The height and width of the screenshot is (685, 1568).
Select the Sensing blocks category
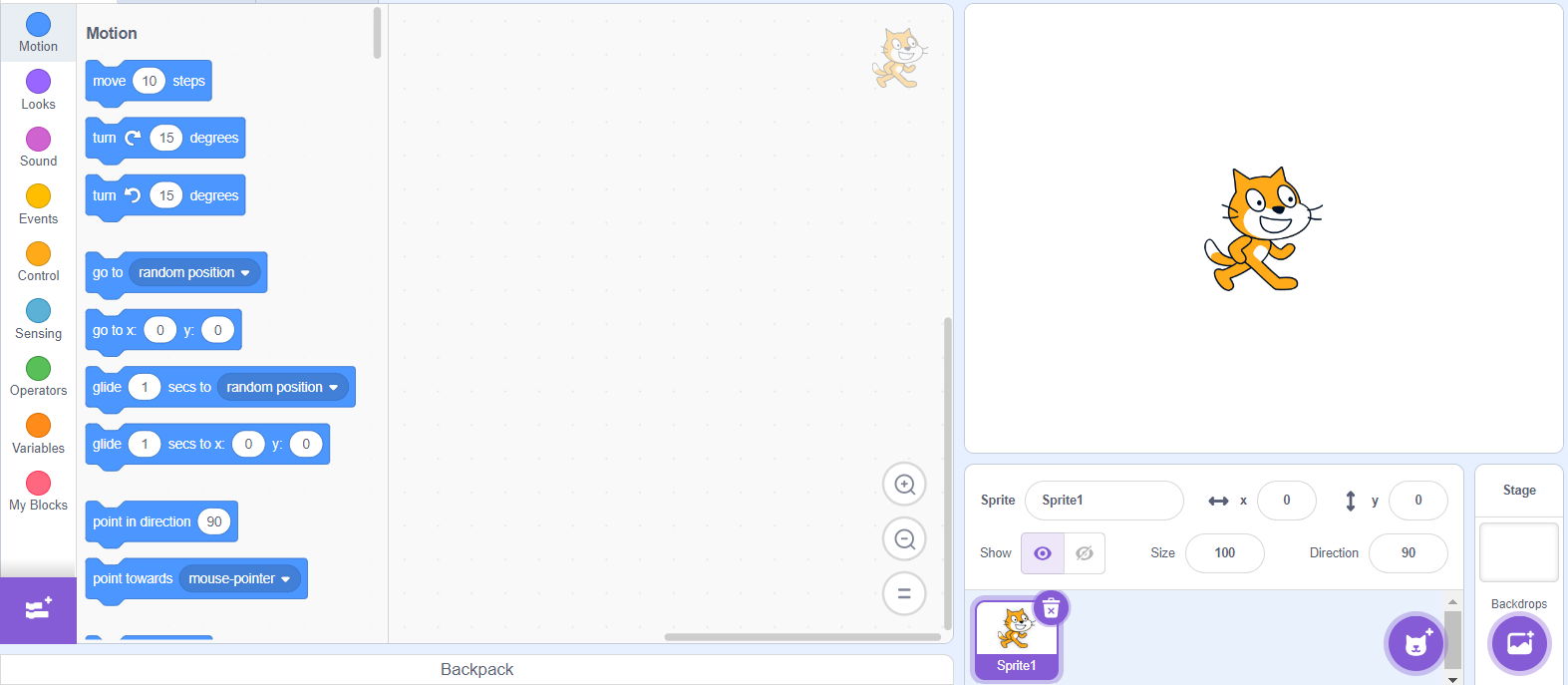coord(38,319)
